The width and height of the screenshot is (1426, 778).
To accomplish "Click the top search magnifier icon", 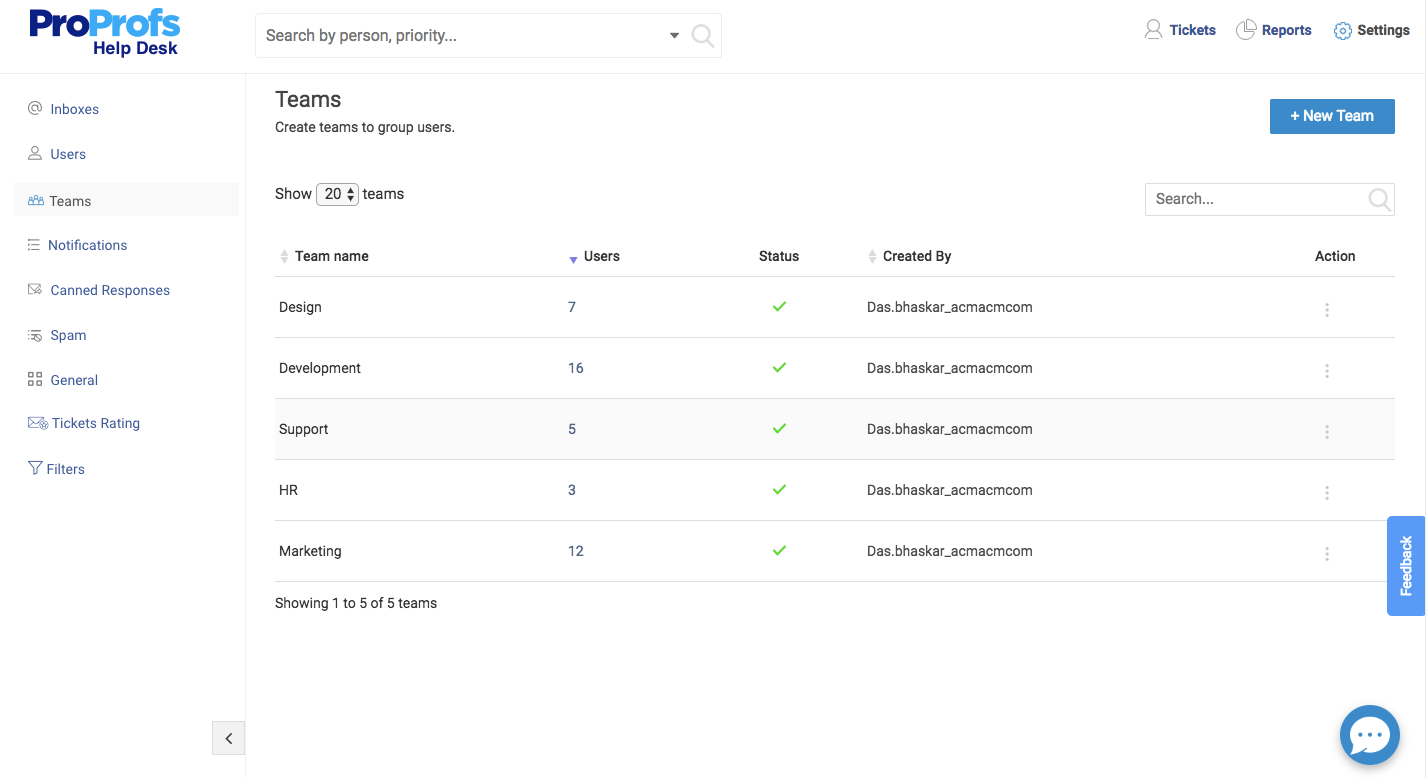I will [x=703, y=36].
